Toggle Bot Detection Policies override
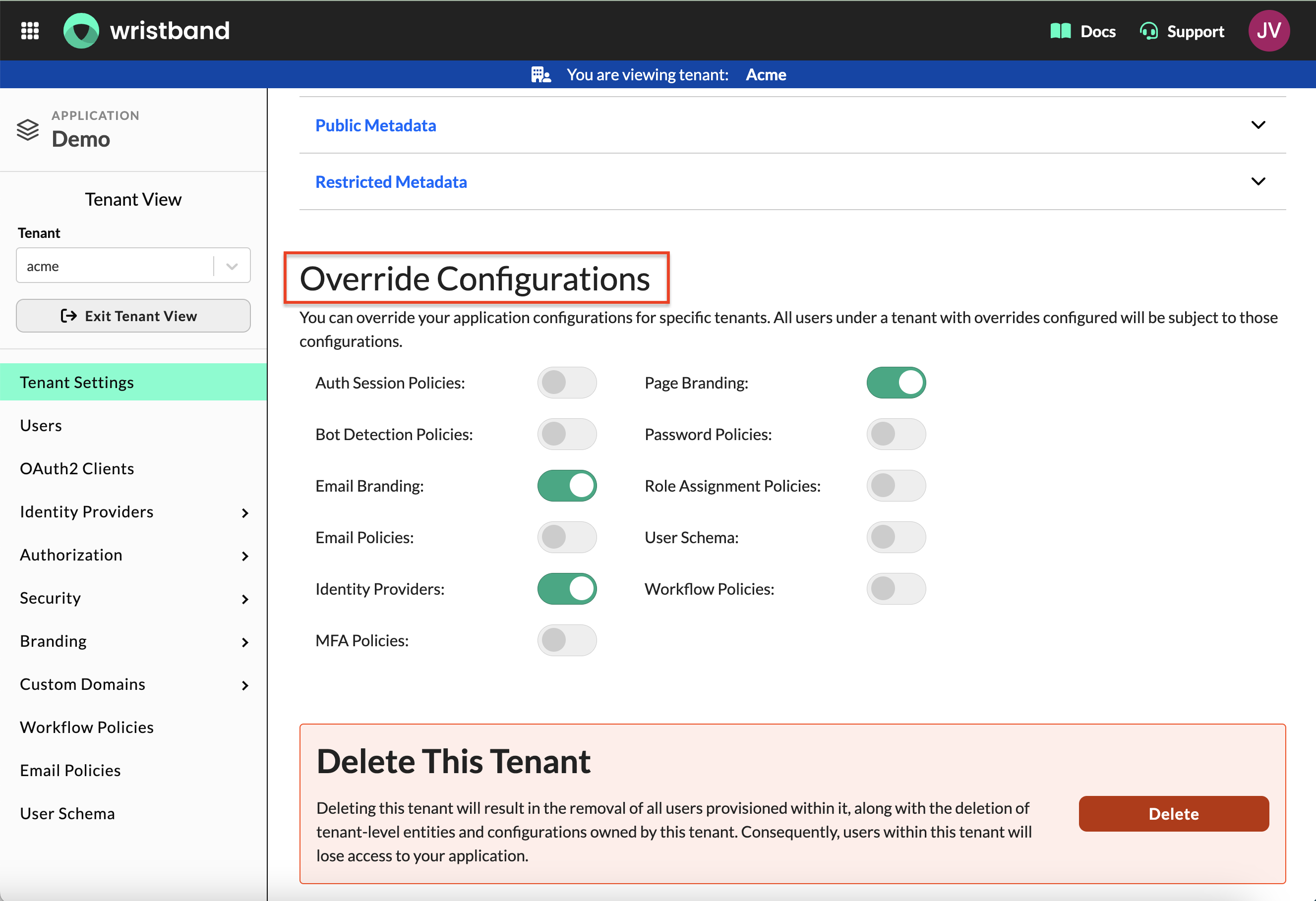Screen dimensions: 1316x901 point(567,434)
